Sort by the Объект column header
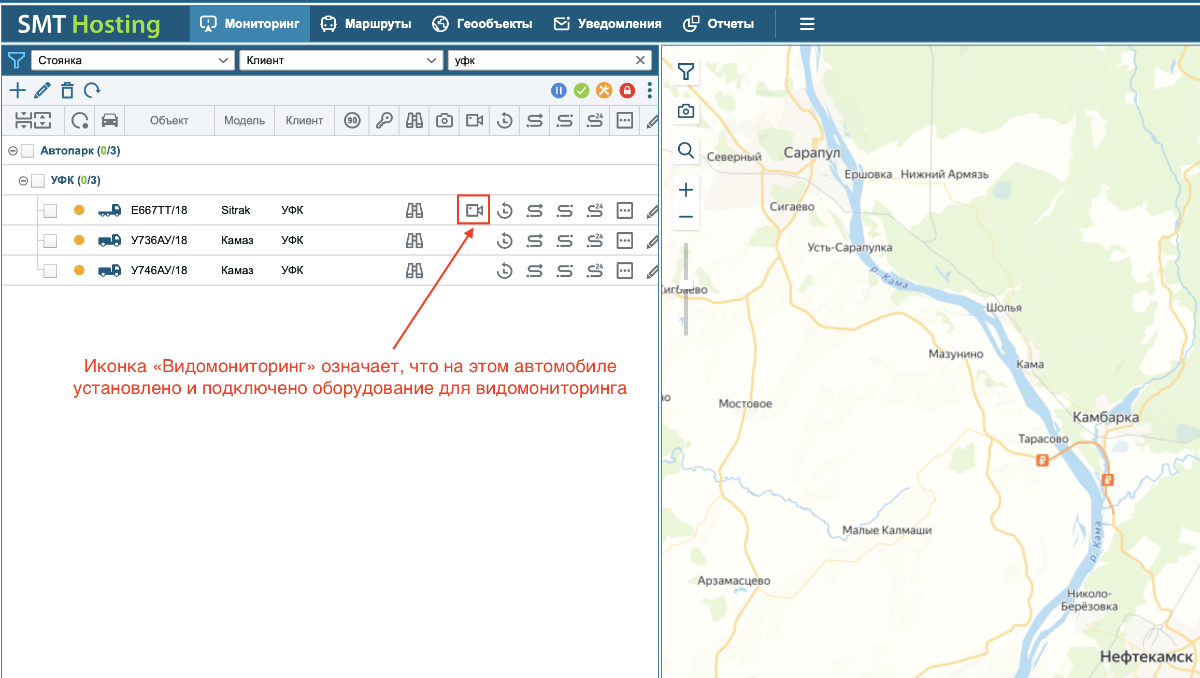Screen dimensions: 1200x678 click(x=169, y=120)
